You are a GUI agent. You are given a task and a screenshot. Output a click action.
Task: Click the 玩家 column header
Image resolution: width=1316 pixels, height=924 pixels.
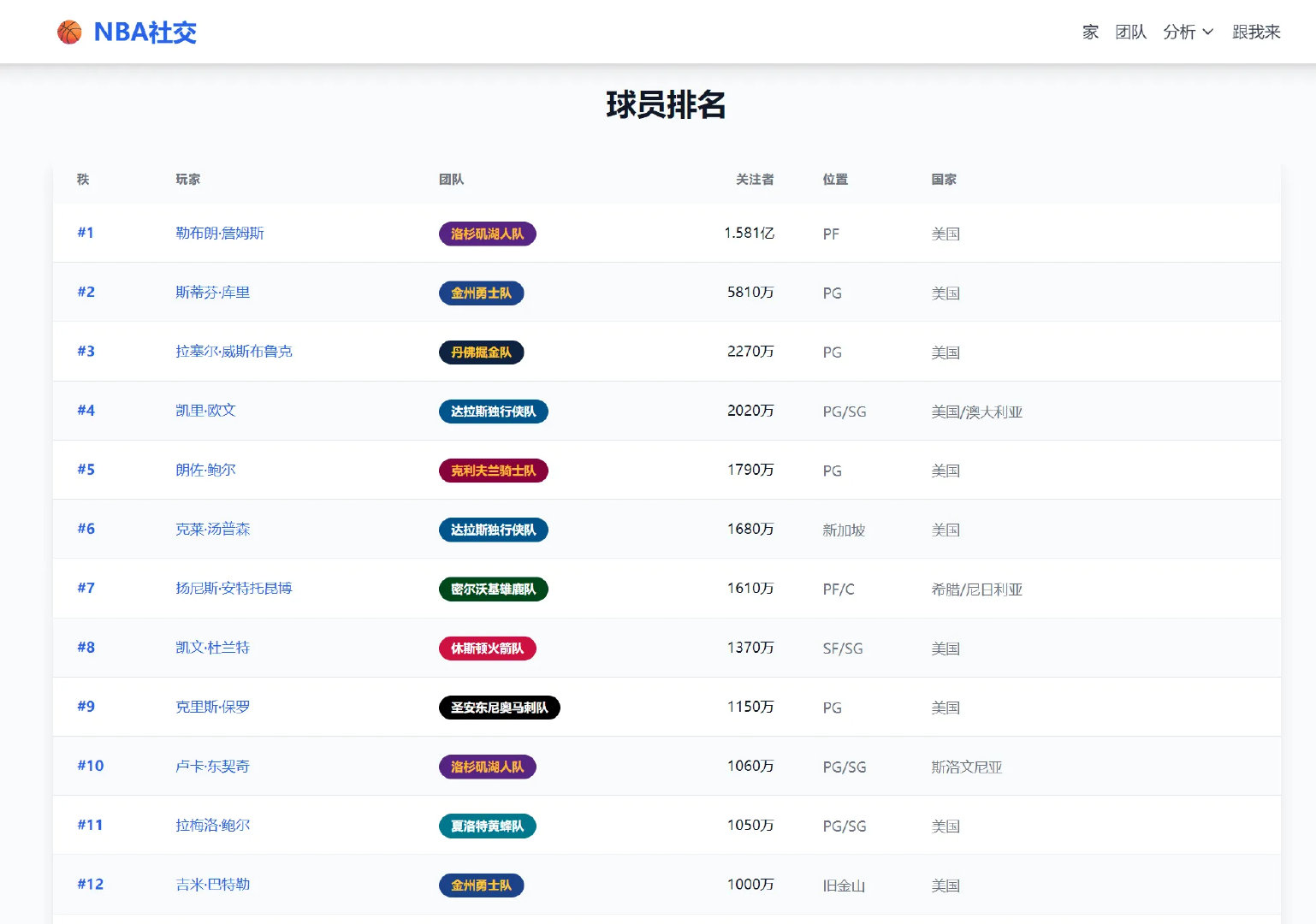[x=188, y=179]
